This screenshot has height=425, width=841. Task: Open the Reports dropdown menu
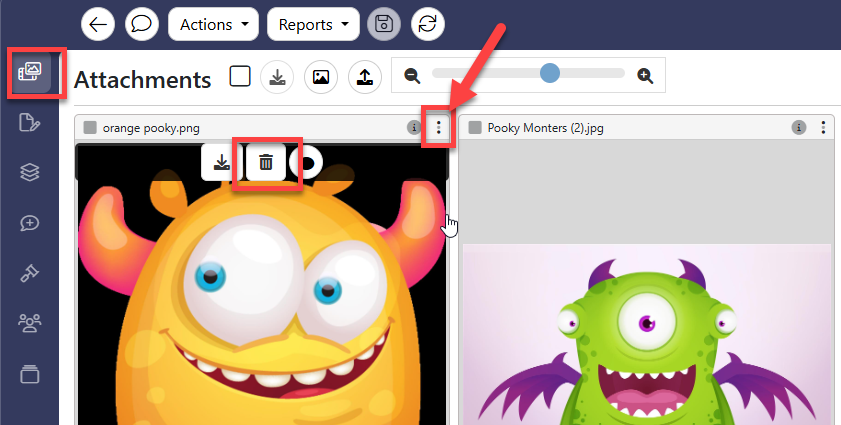pyautogui.click(x=313, y=24)
